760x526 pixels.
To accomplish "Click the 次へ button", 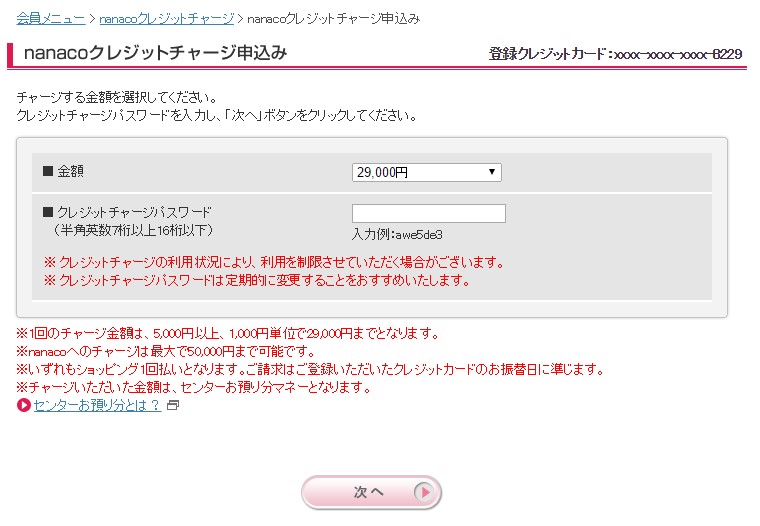I will tap(371, 492).
